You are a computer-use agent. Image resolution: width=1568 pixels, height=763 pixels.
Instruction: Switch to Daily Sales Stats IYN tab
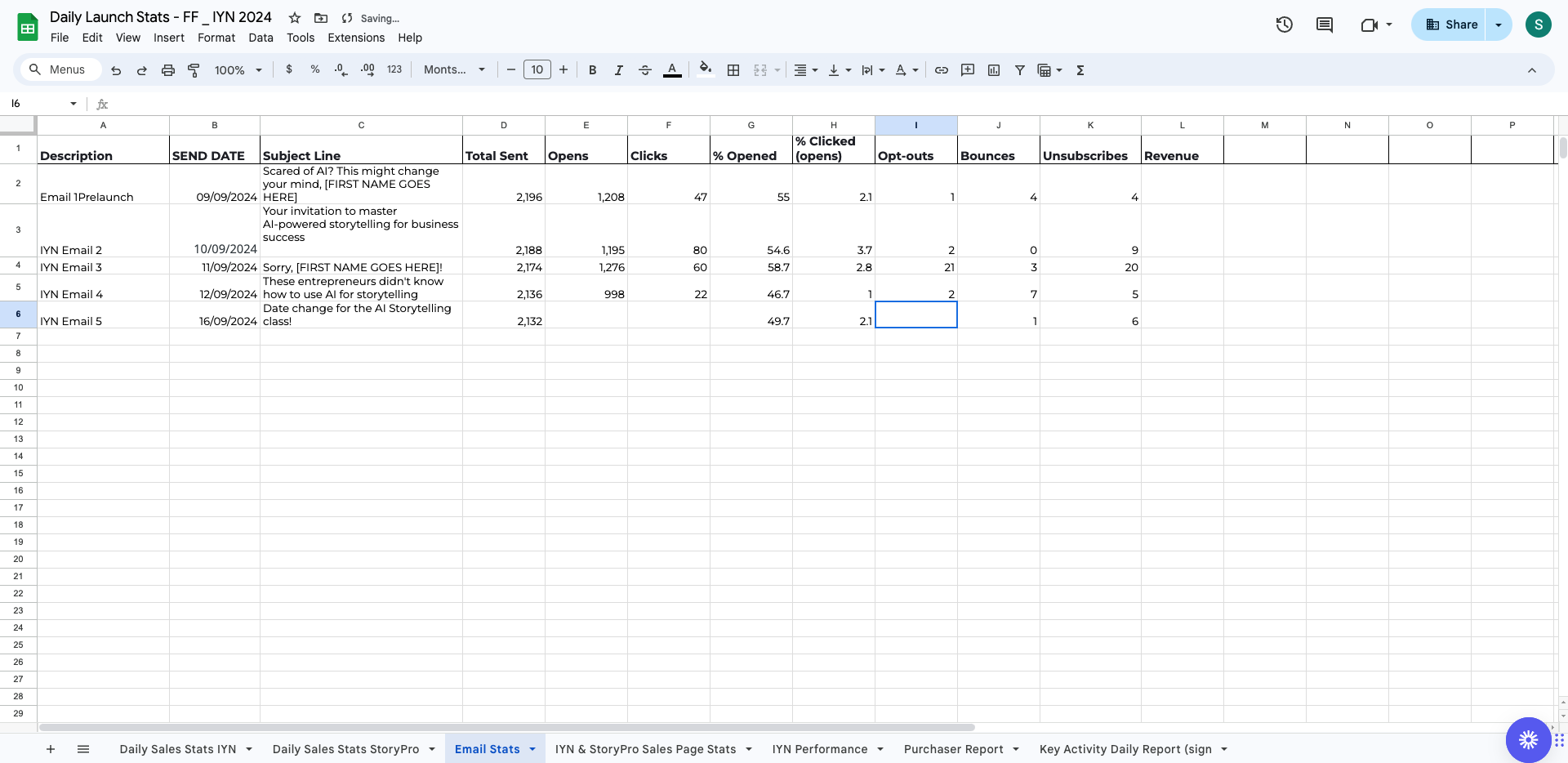point(178,749)
